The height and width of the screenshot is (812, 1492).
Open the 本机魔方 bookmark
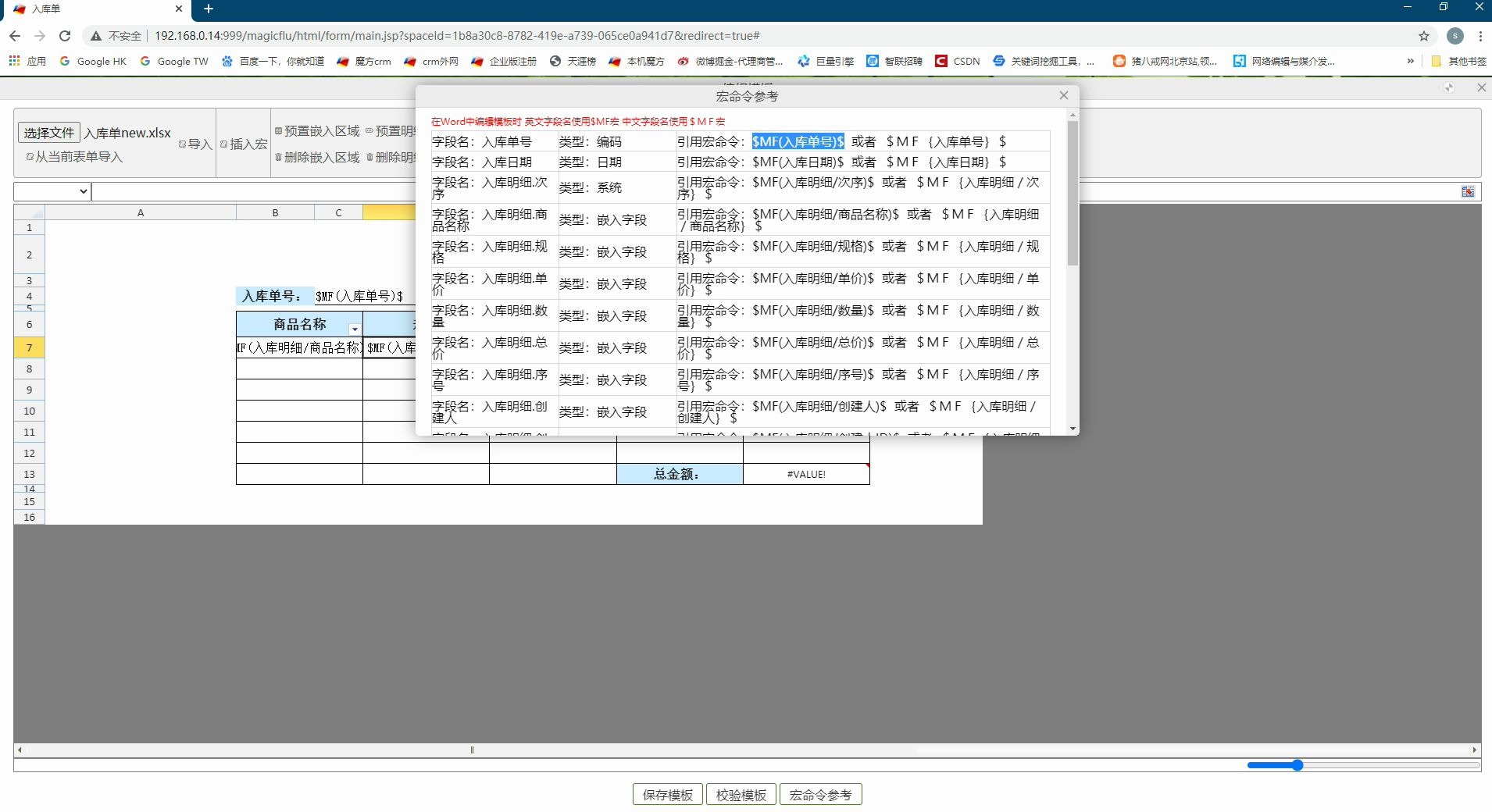[637, 61]
